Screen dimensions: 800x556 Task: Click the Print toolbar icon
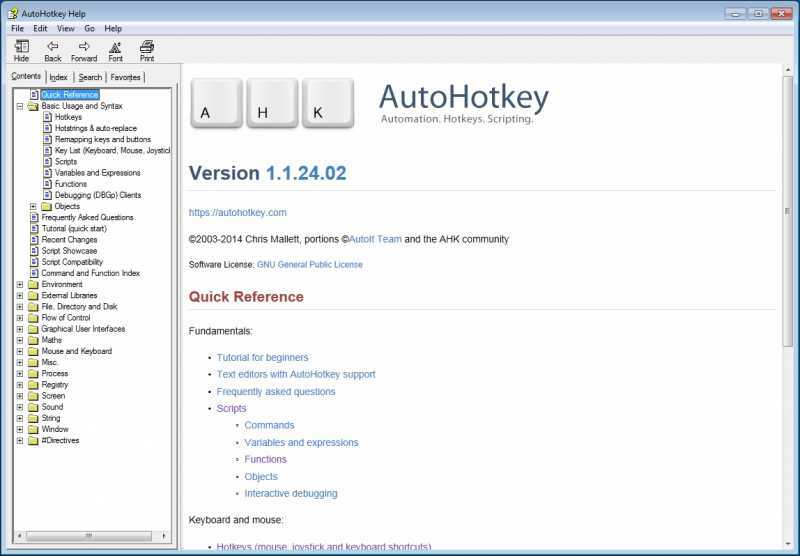[x=147, y=47]
